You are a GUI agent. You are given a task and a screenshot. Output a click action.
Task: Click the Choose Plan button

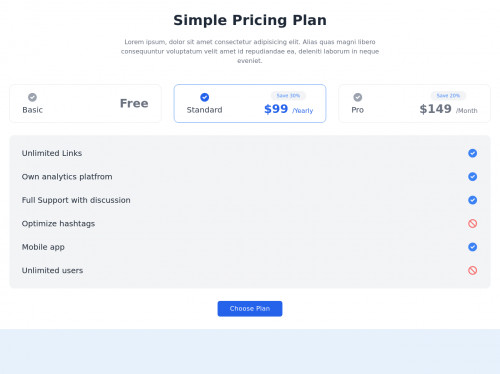tap(250, 309)
